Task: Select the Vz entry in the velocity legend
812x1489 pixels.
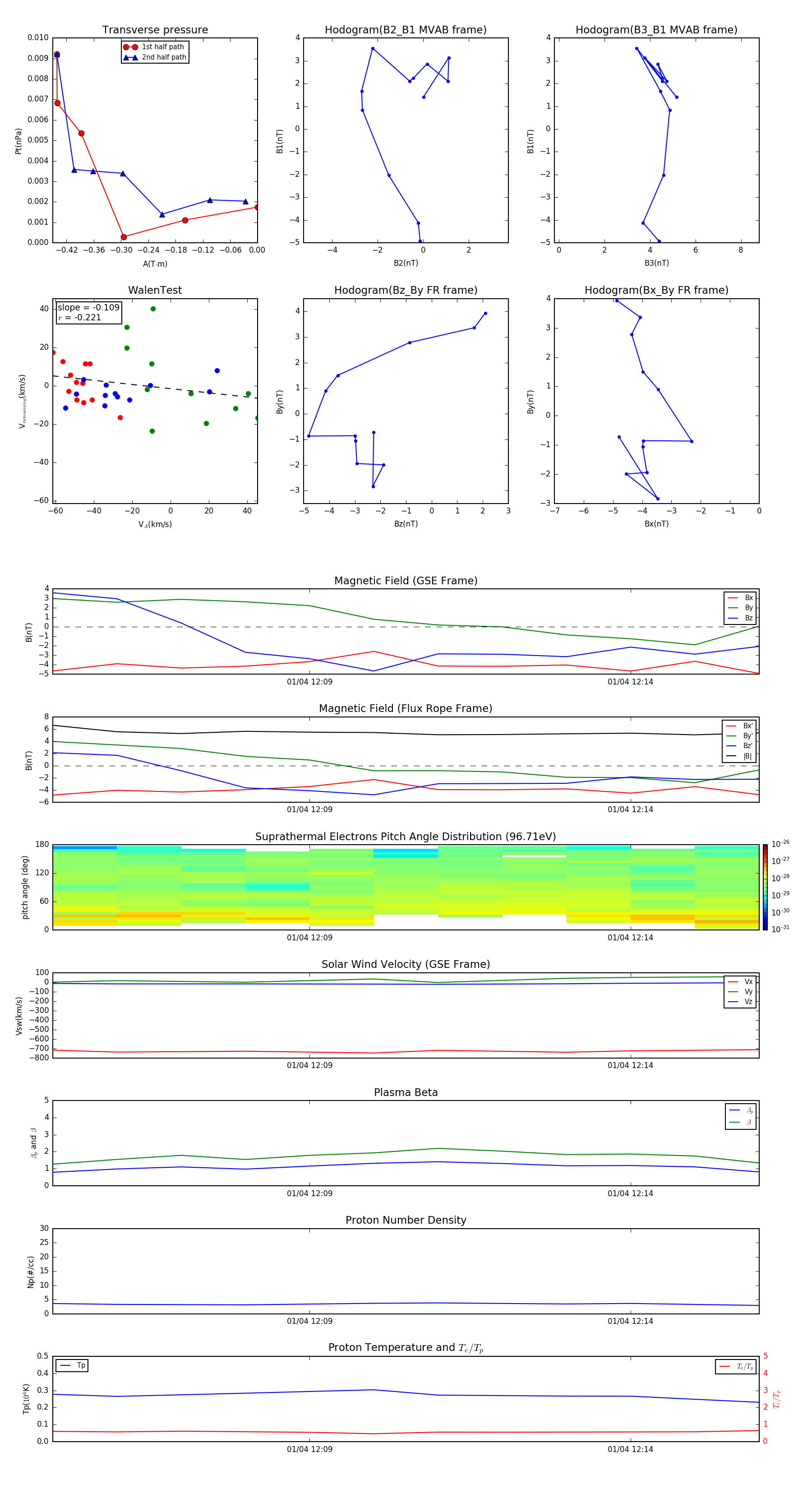Action: [740, 1002]
